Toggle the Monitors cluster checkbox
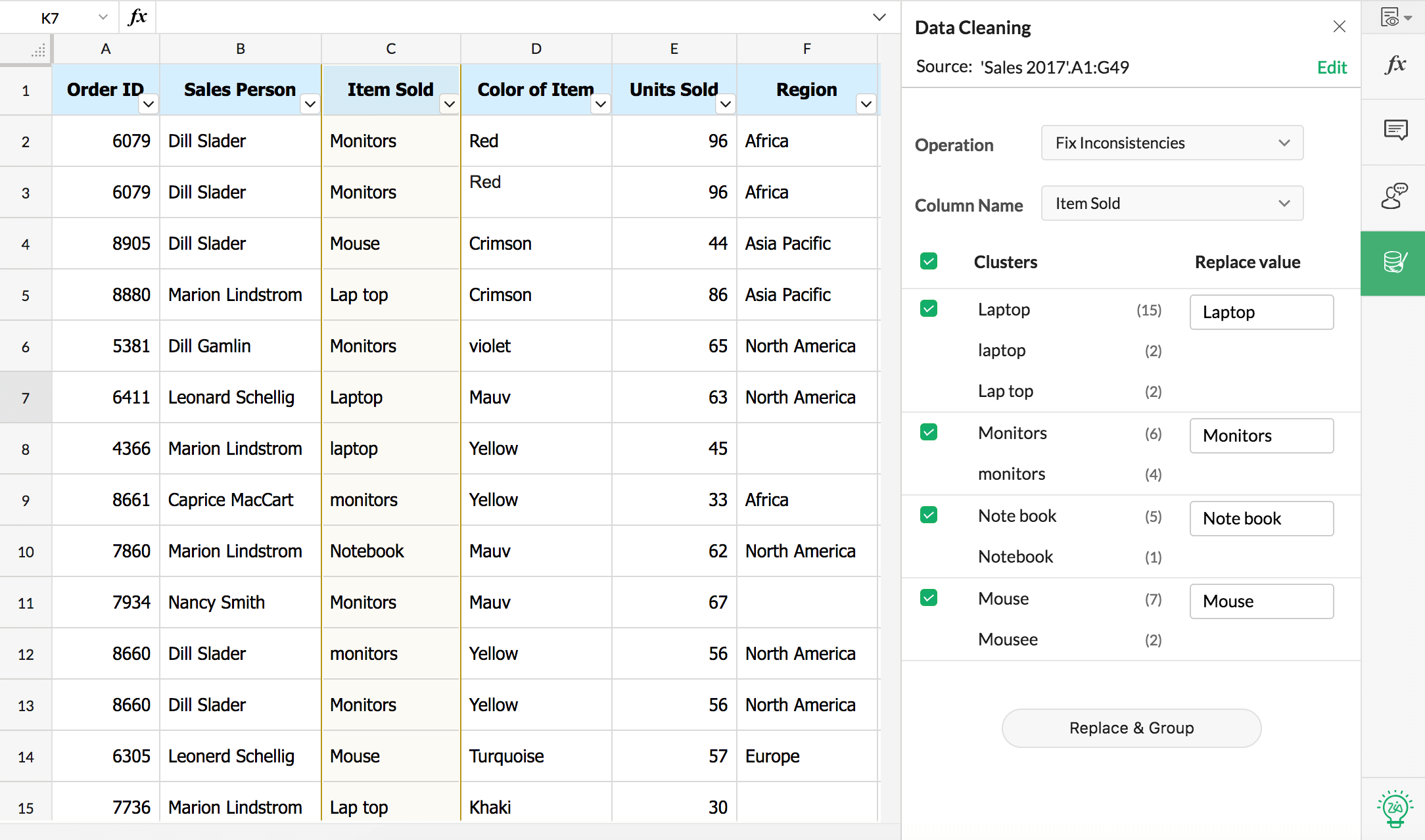 coord(929,434)
